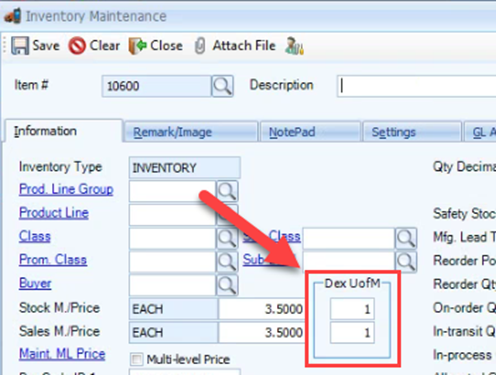The width and height of the screenshot is (496, 375).
Task: Open the GL tab at right edge
Action: point(480,132)
